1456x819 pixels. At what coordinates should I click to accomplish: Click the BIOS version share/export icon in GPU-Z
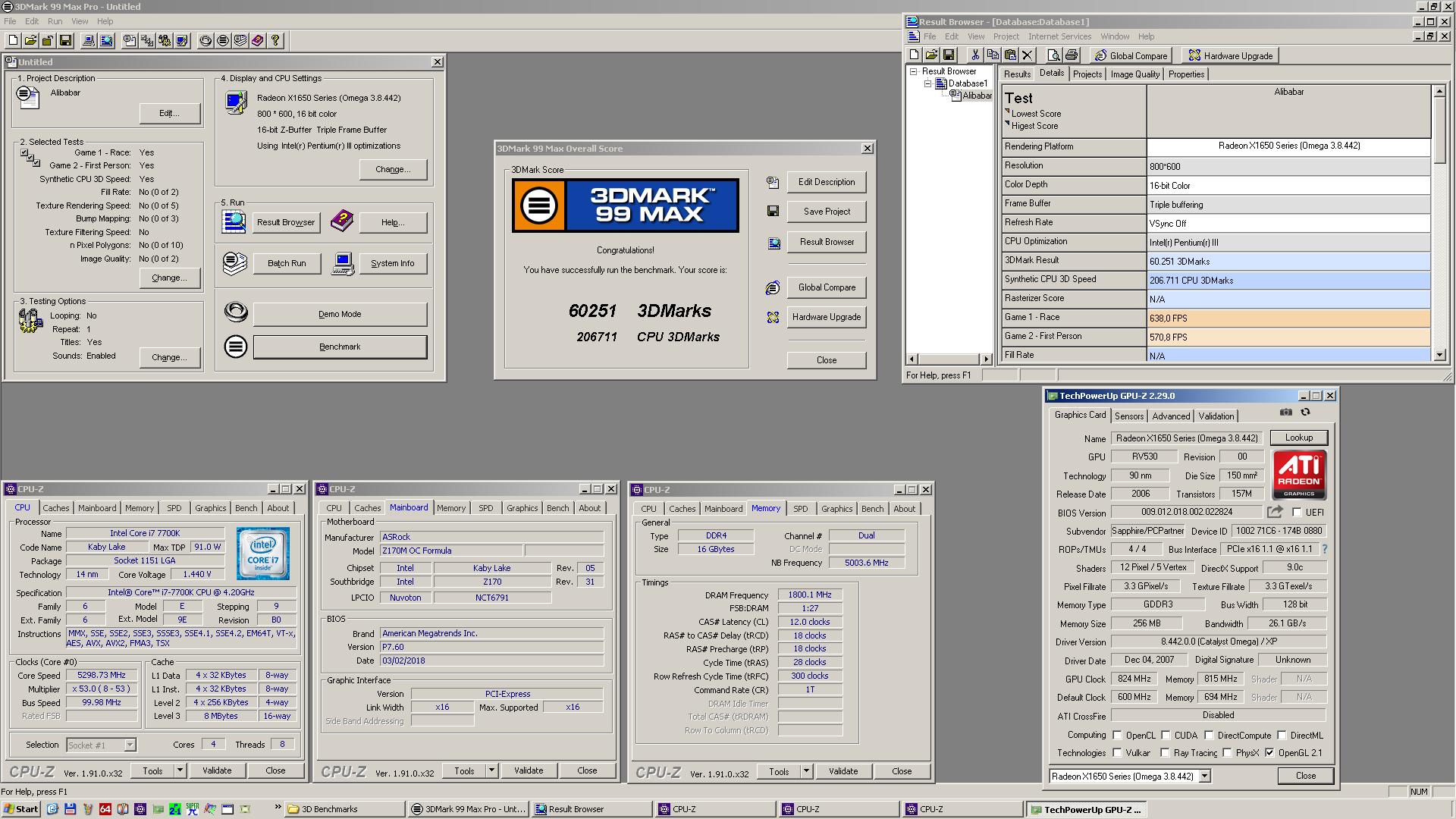coord(1275,512)
